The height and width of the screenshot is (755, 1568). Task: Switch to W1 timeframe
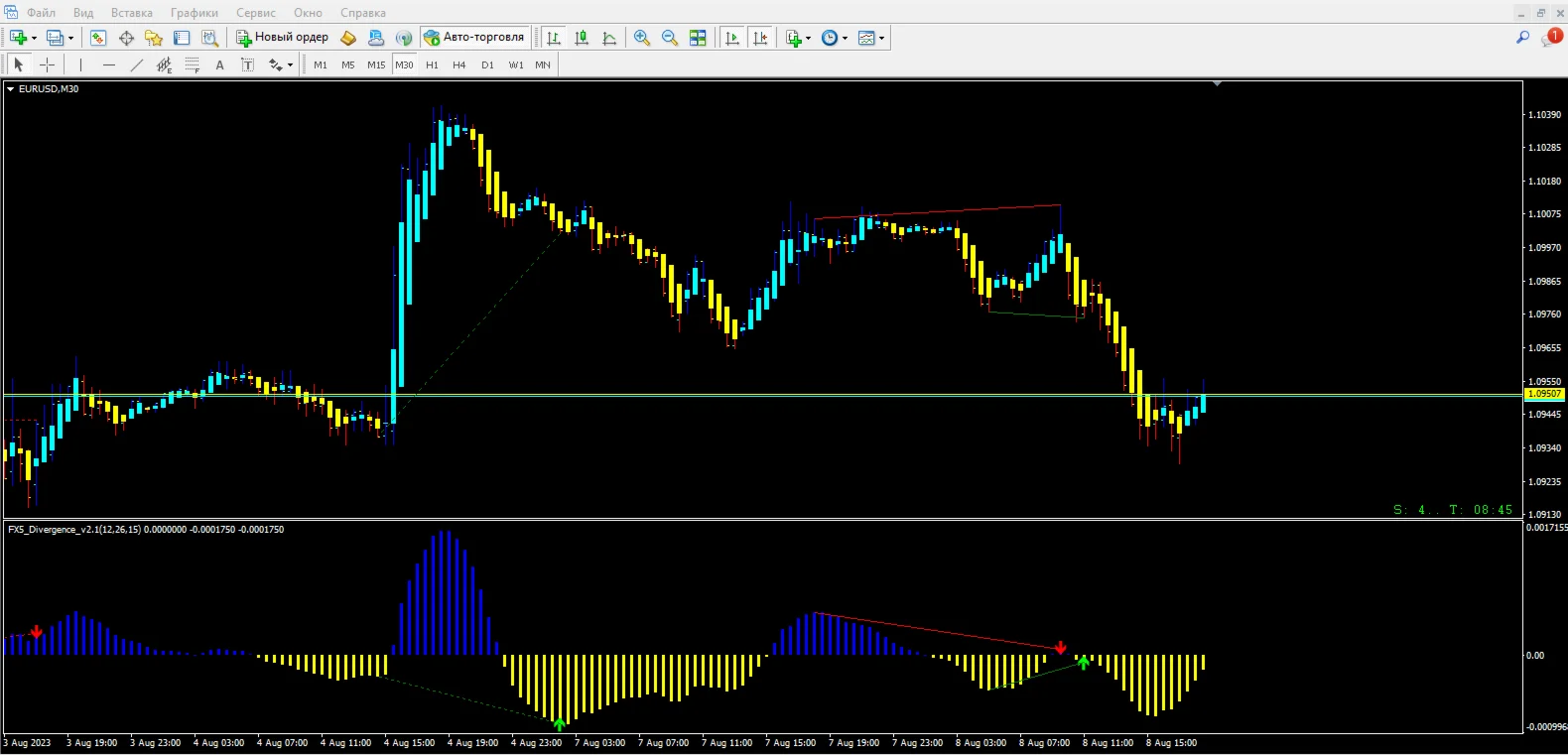click(x=516, y=64)
